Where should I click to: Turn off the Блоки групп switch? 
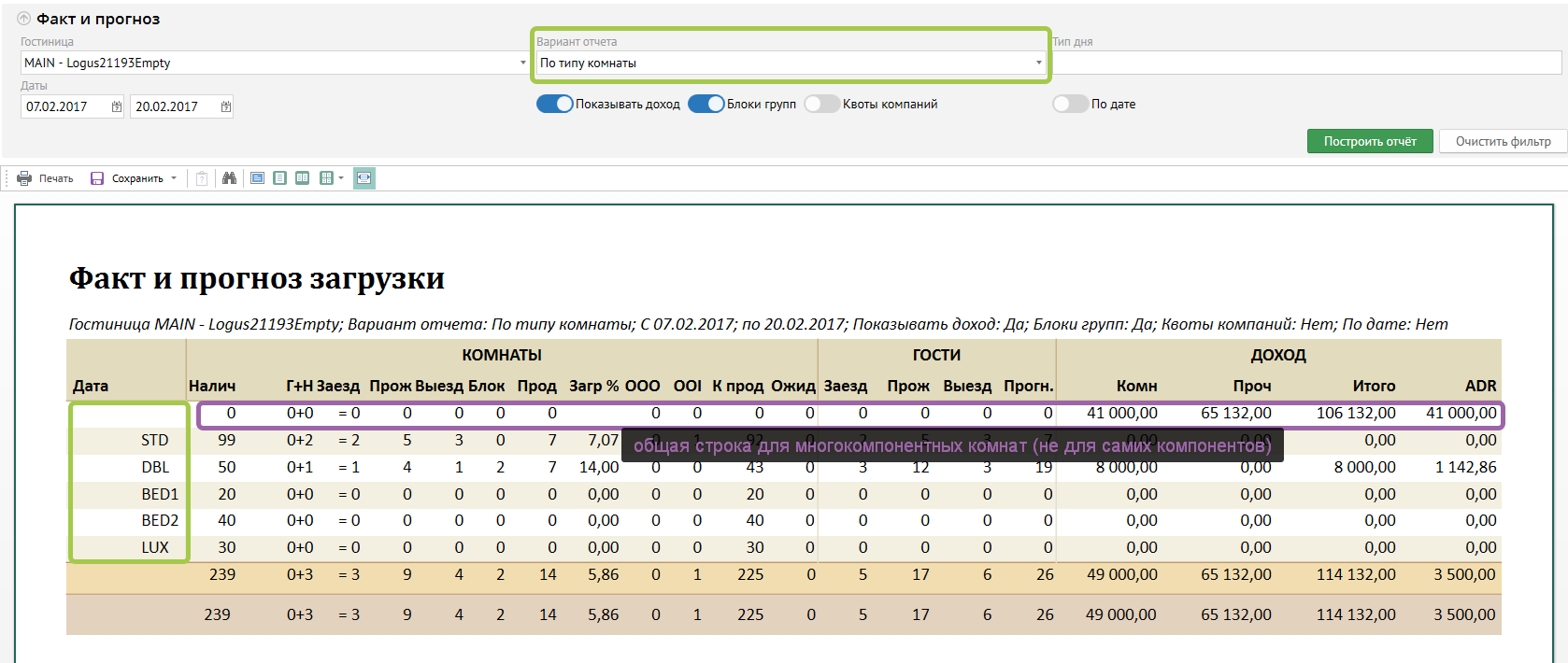tap(706, 104)
